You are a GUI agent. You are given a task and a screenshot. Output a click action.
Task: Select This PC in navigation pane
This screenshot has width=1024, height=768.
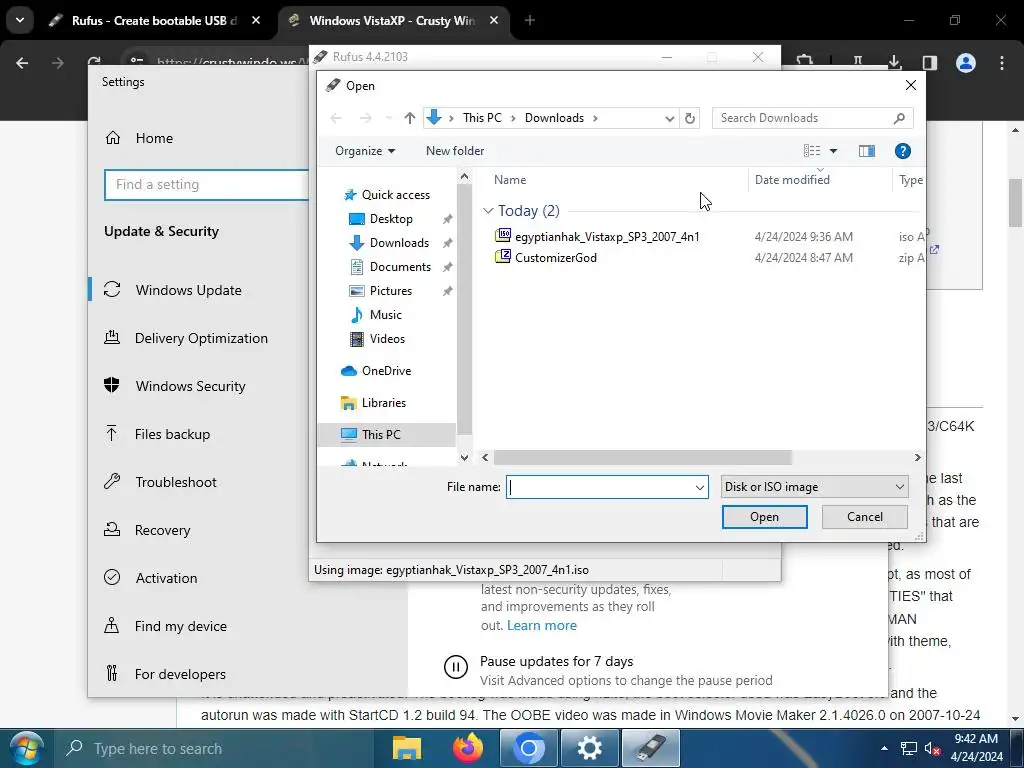[387, 435]
